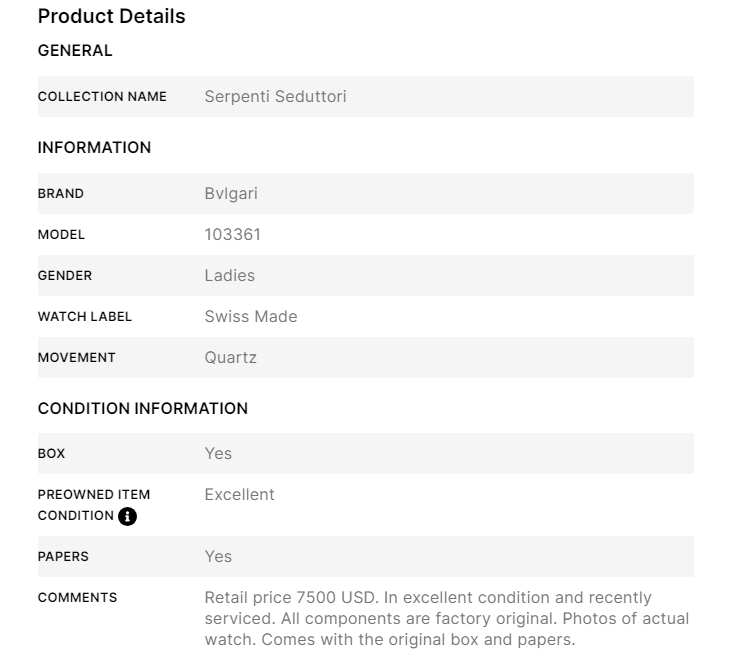Click the MOVEMENT row label
Image resolution: width=730 pixels, height=672 pixels.
77,358
